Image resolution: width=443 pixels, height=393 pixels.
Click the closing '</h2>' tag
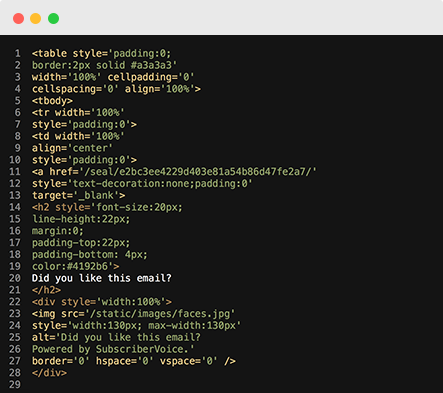pyautogui.click(x=46, y=290)
